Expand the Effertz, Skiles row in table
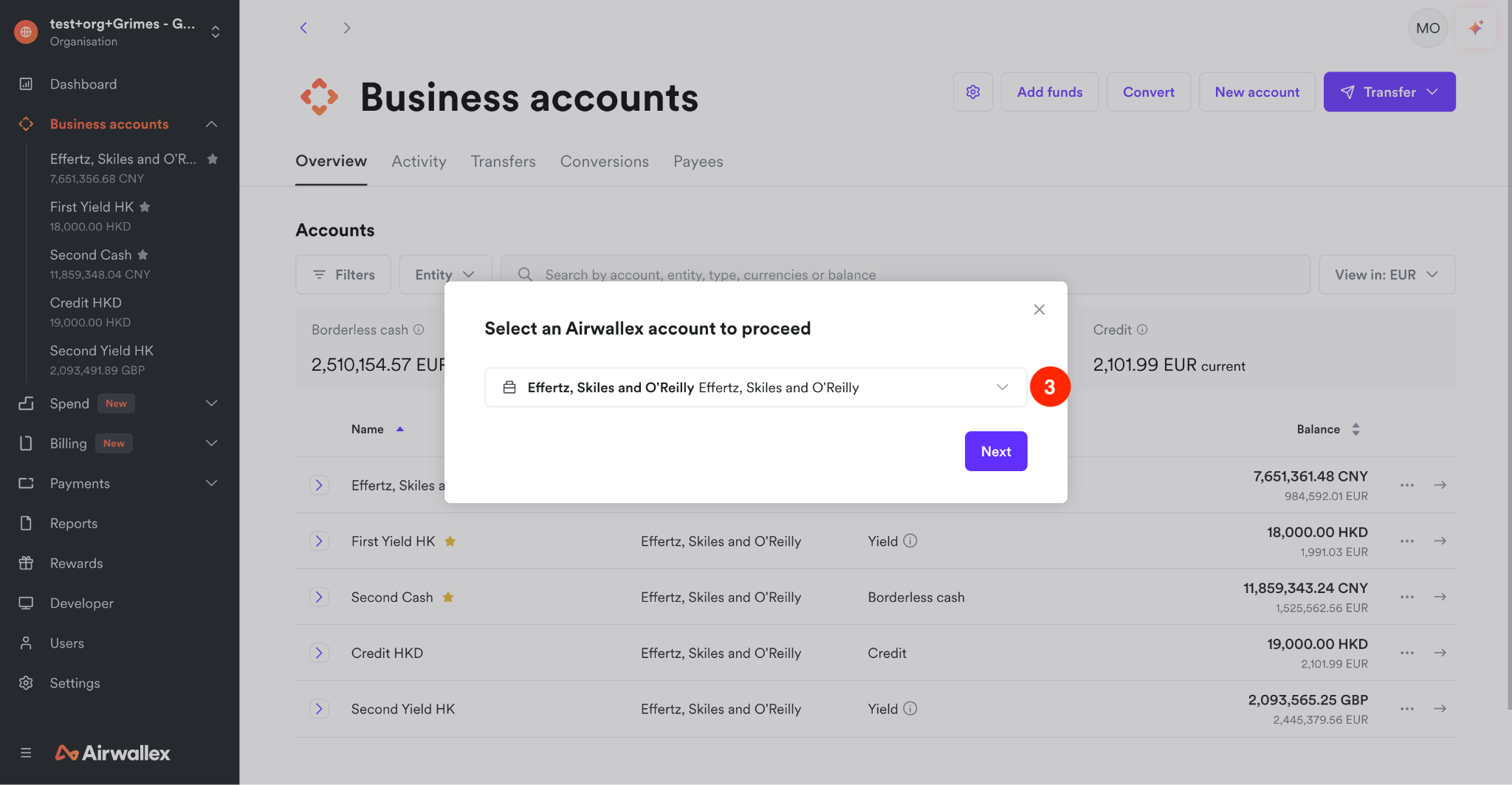 pos(319,484)
